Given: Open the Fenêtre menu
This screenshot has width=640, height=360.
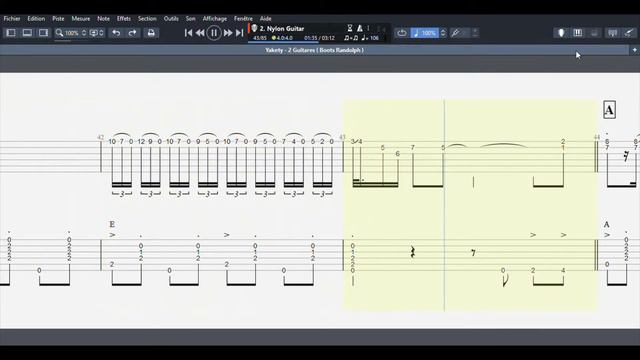Looking at the screenshot, I should click(x=243, y=18).
